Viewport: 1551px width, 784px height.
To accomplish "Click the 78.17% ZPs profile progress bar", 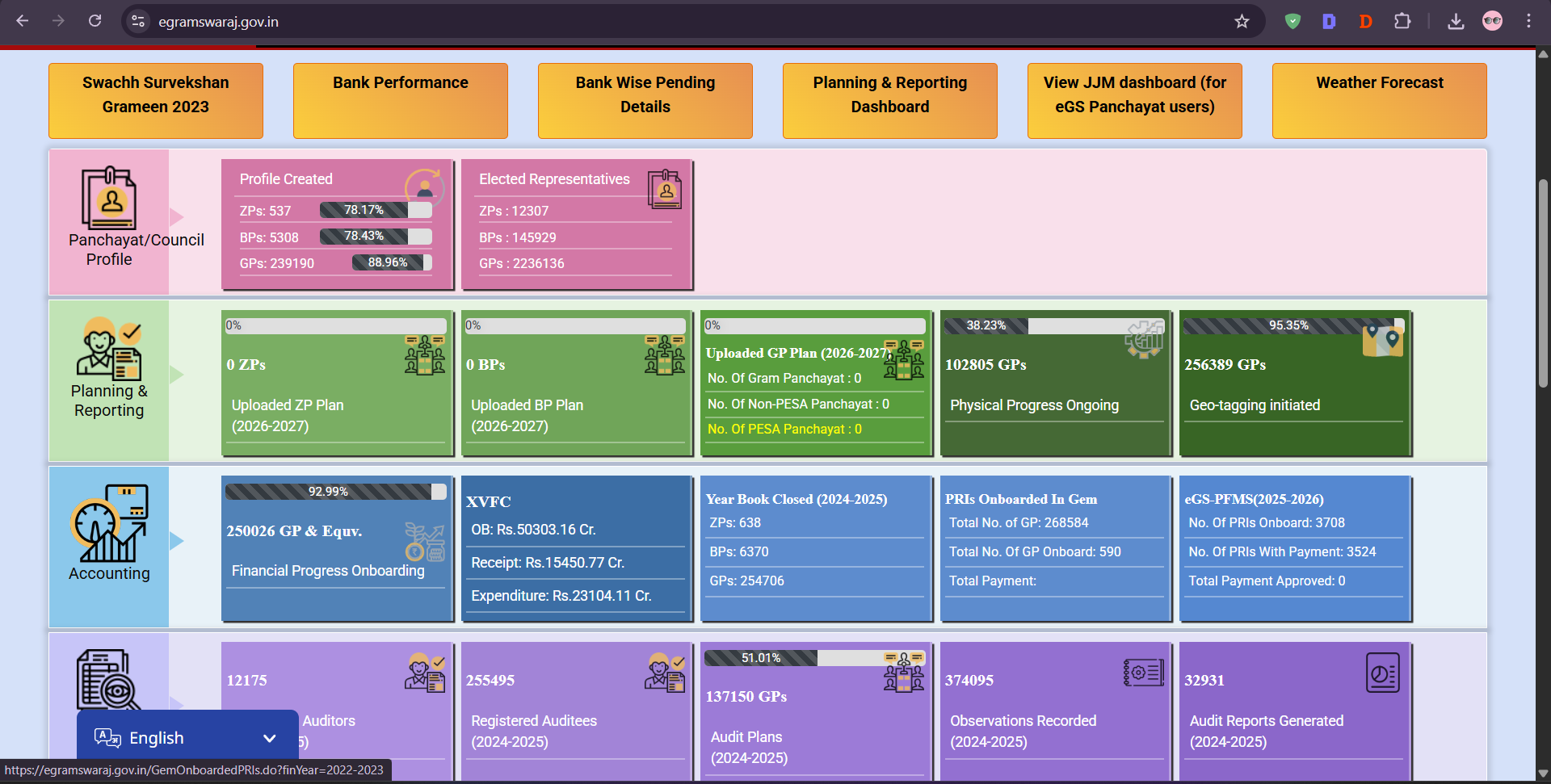I will click(376, 210).
